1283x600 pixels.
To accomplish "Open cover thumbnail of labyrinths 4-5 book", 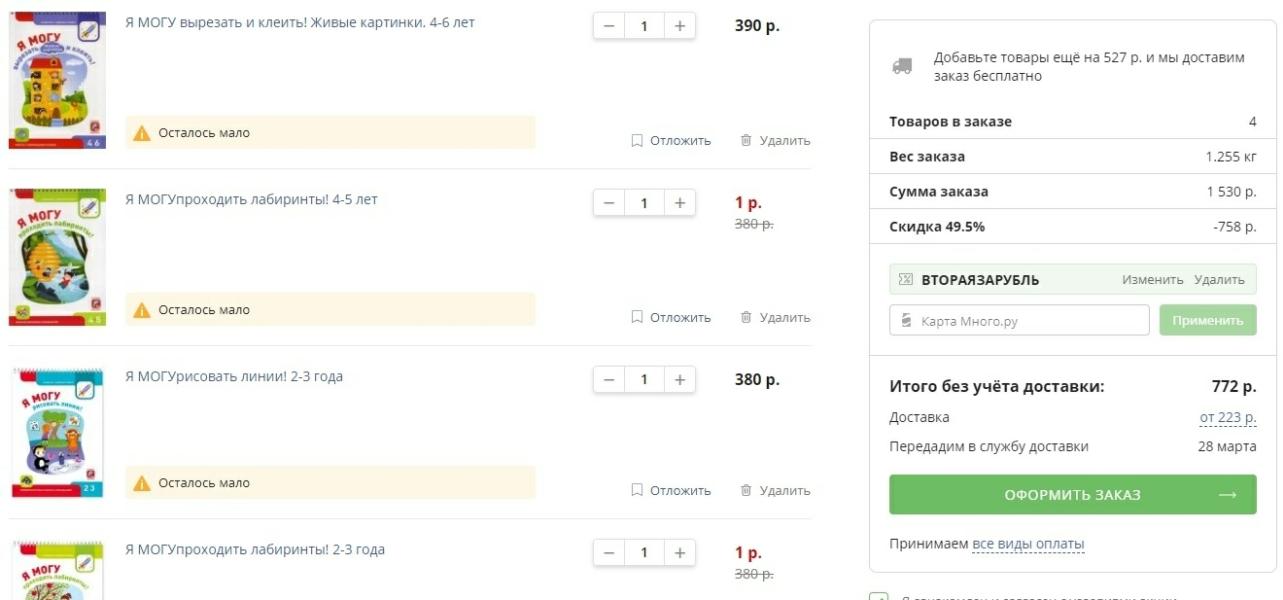I will point(57,257).
